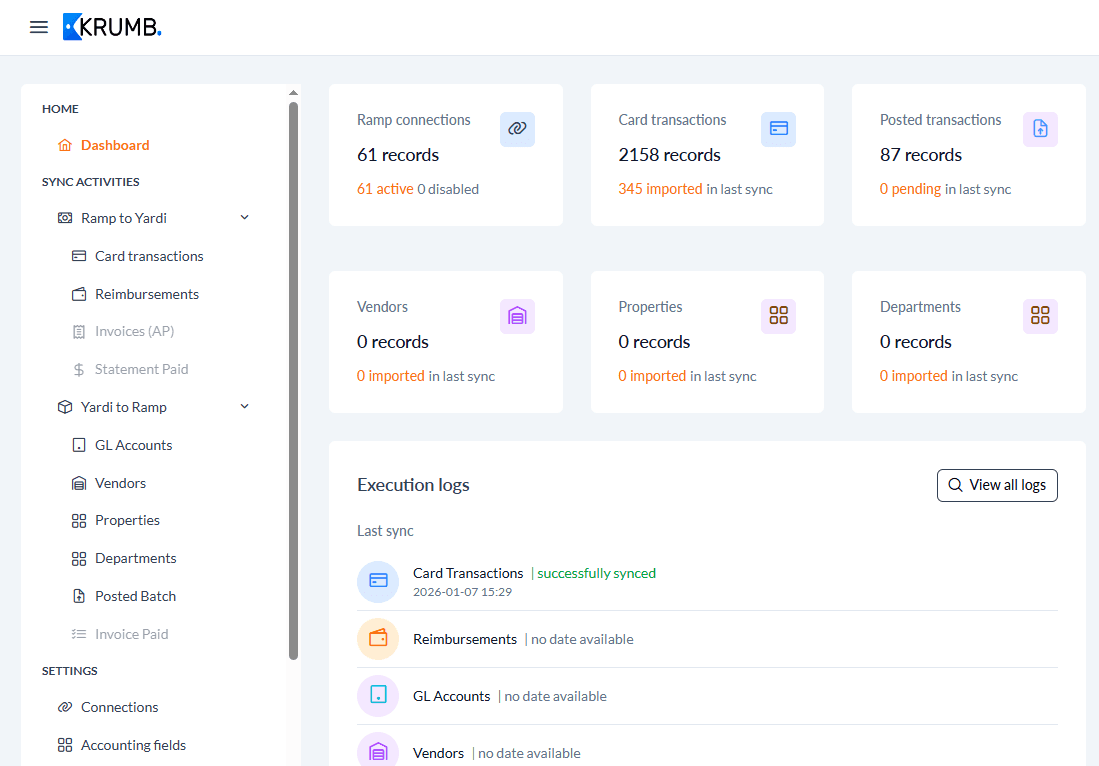Image resolution: width=1099 pixels, height=766 pixels.
Task: Click the GL Accounts sidebar icon
Action: [x=77, y=444]
